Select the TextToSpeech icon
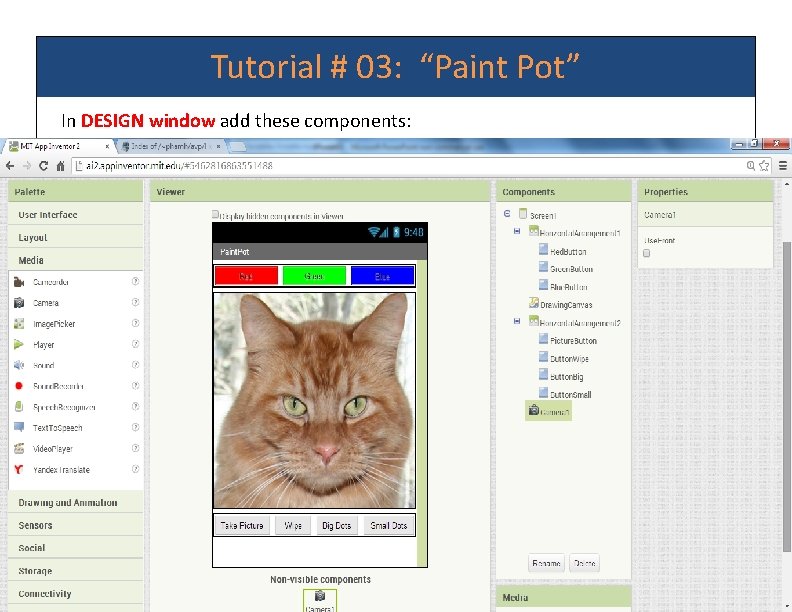This screenshot has width=792, height=612. 19,427
